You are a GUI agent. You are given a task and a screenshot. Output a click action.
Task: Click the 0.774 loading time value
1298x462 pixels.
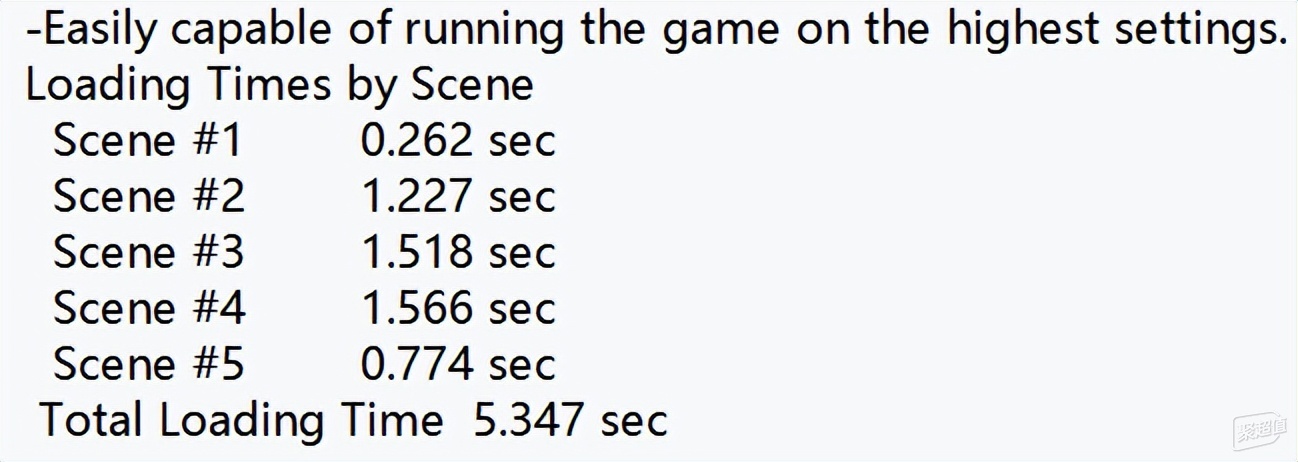point(416,365)
